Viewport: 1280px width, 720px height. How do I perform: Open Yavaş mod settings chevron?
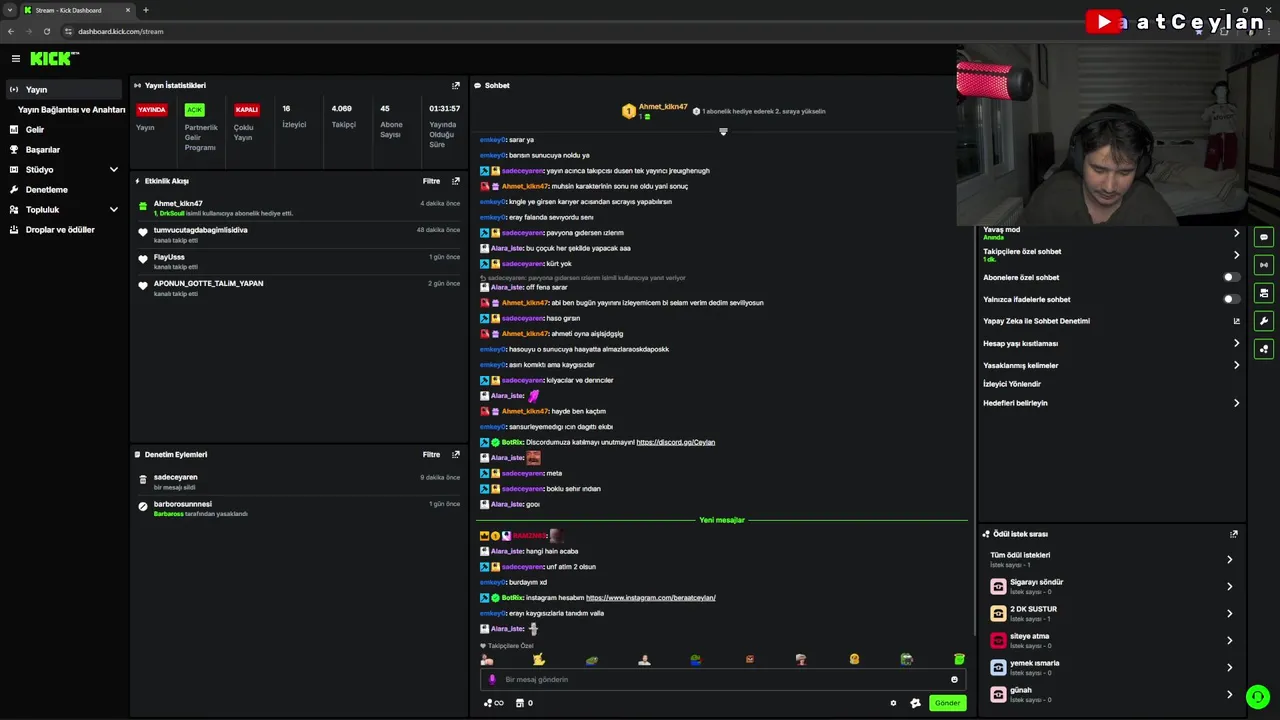point(1236,233)
